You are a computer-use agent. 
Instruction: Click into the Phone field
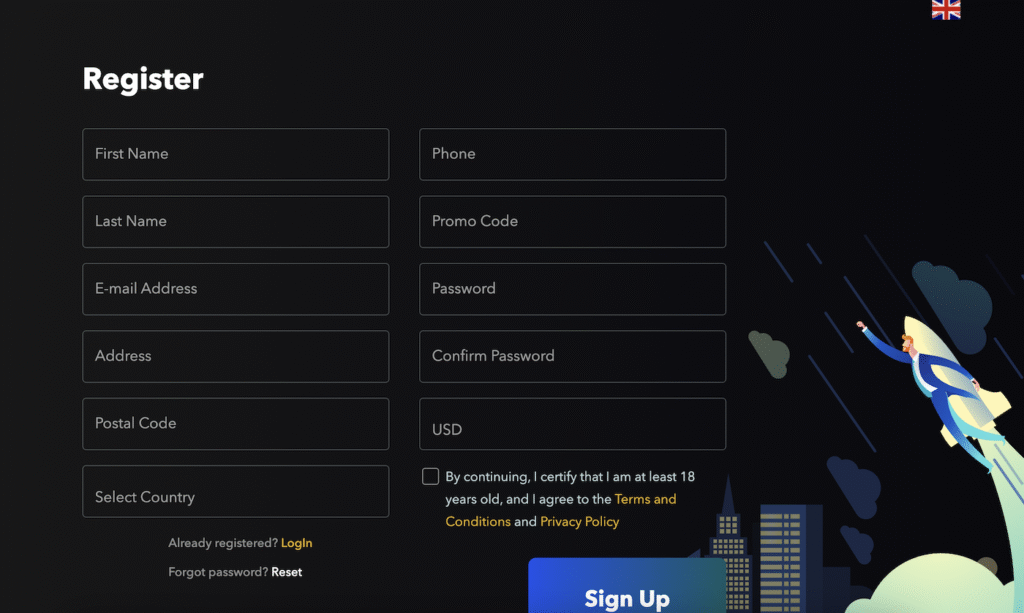click(x=573, y=154)
